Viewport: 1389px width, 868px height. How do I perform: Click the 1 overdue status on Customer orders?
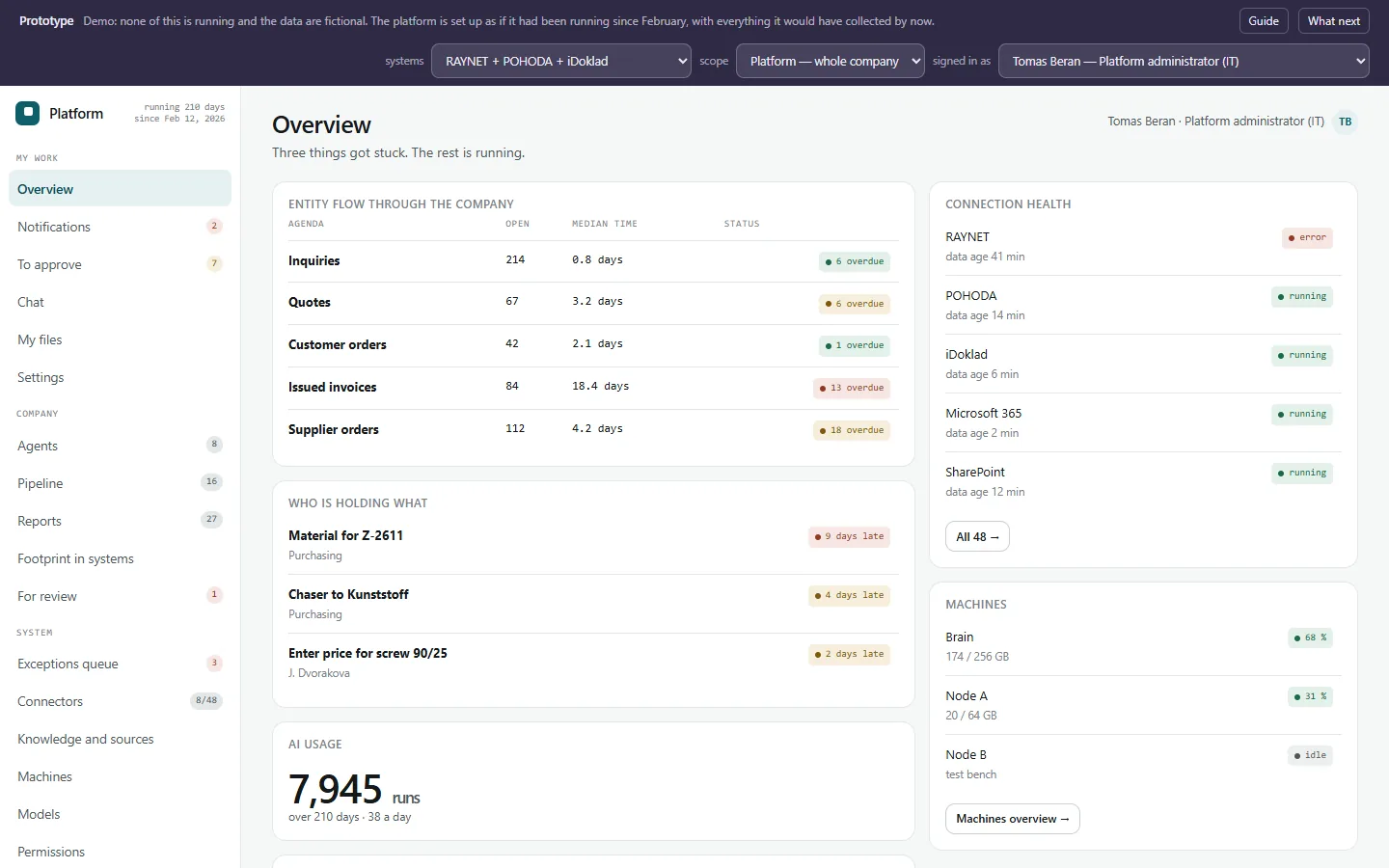click(x=855, y=346)
